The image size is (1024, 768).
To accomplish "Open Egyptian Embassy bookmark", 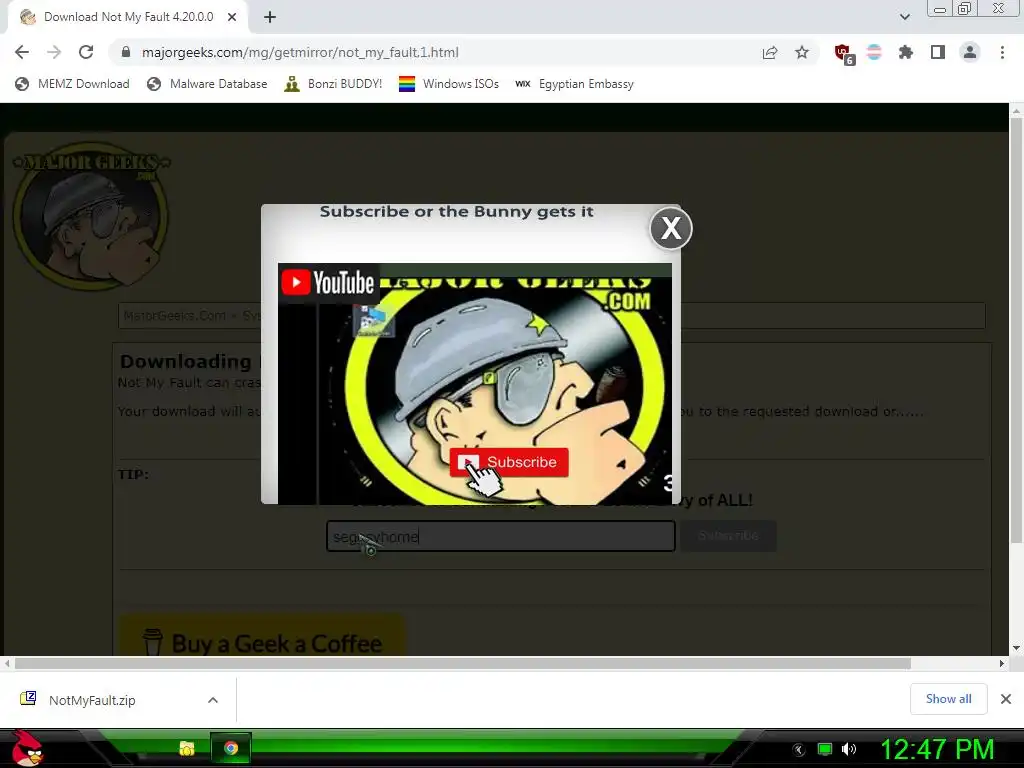I will coord(574,84).
